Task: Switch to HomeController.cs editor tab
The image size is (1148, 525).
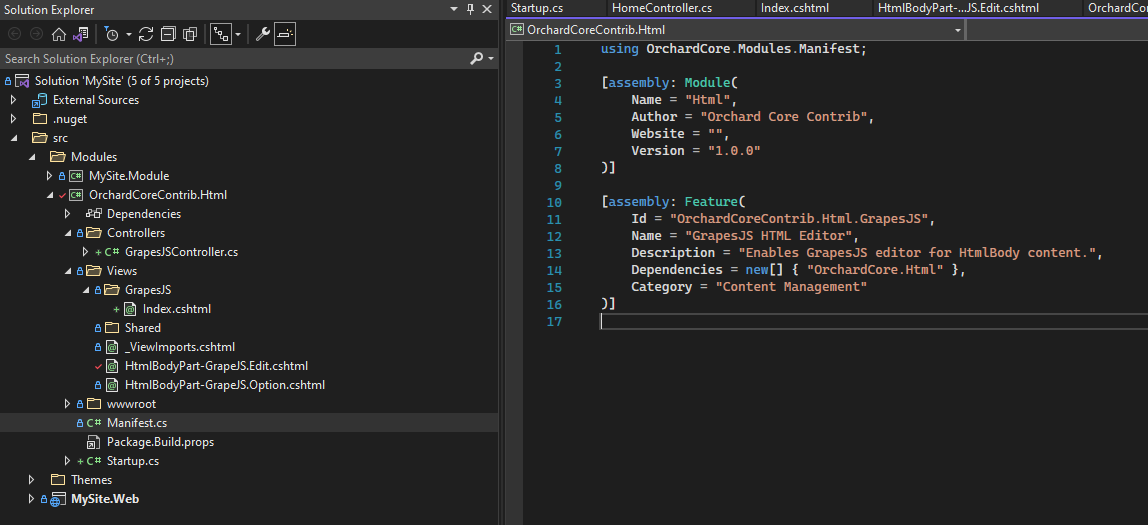Action: (662, 8)
